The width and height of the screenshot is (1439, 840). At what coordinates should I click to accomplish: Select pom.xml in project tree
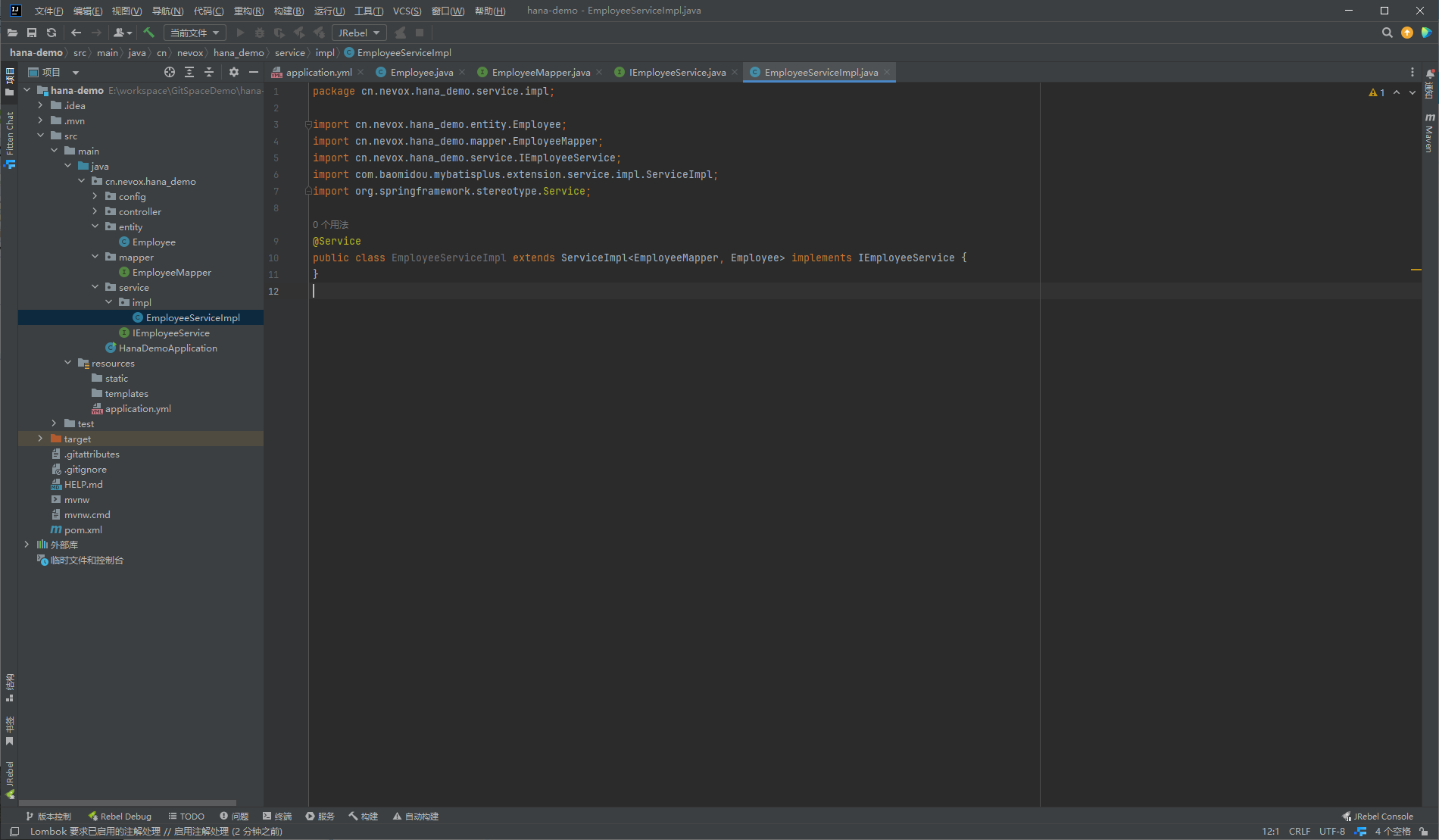coord(83,529)
